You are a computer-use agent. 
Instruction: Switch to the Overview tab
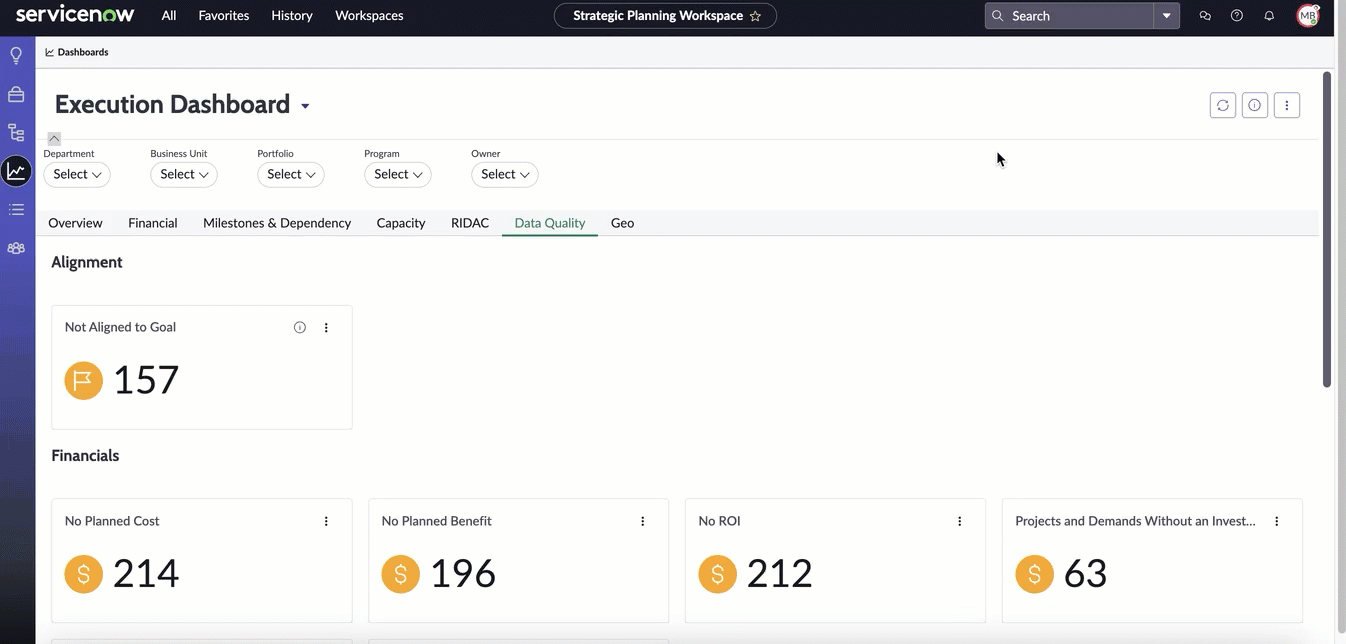75,223
